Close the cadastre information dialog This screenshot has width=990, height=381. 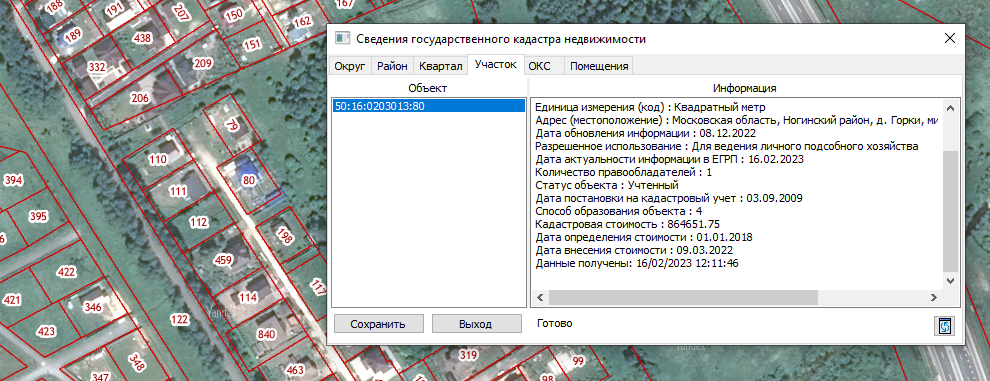[949, 39]
